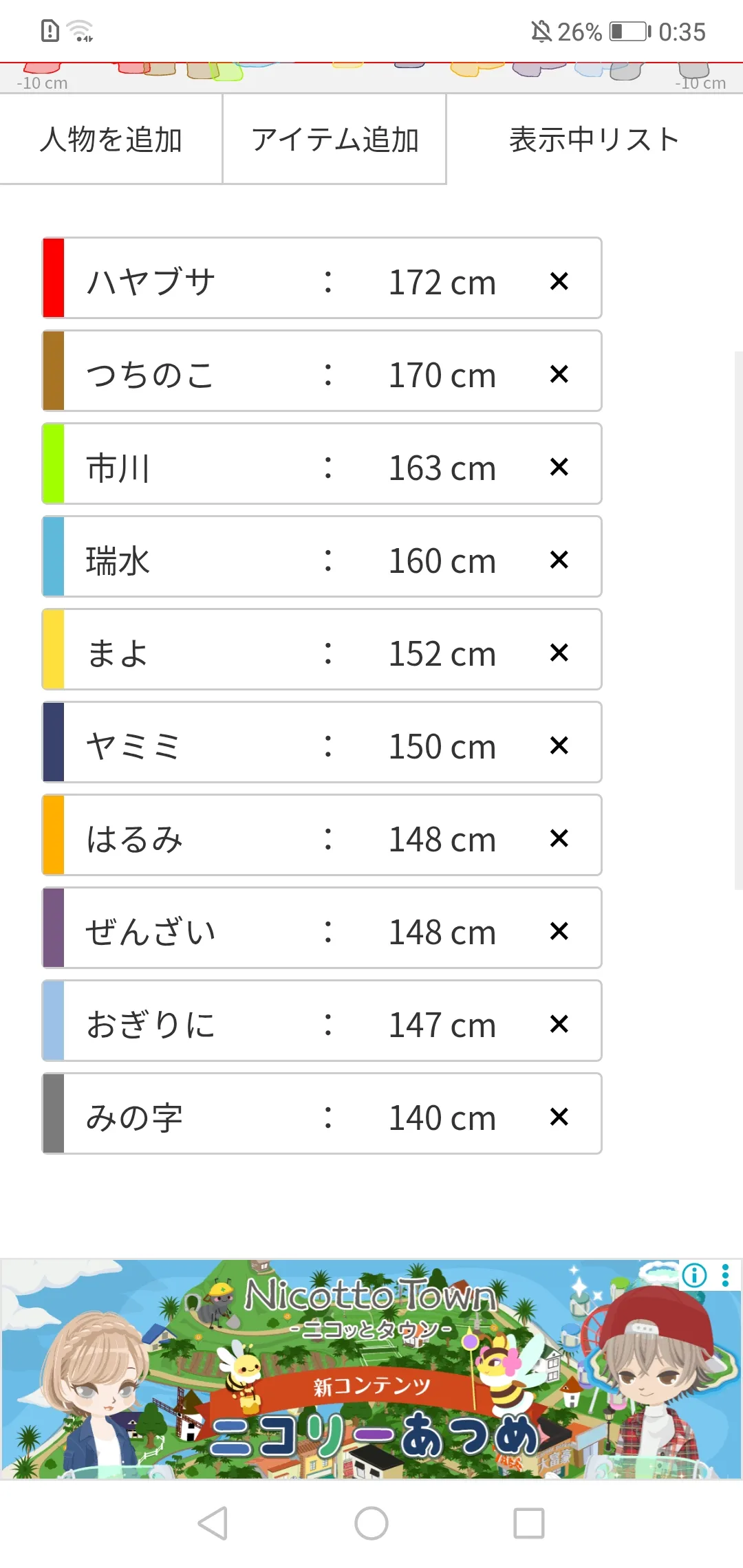Remove はるみ 148 cm entry
Viewport: 743px width, 1568px height.
(x=559, y=838)
